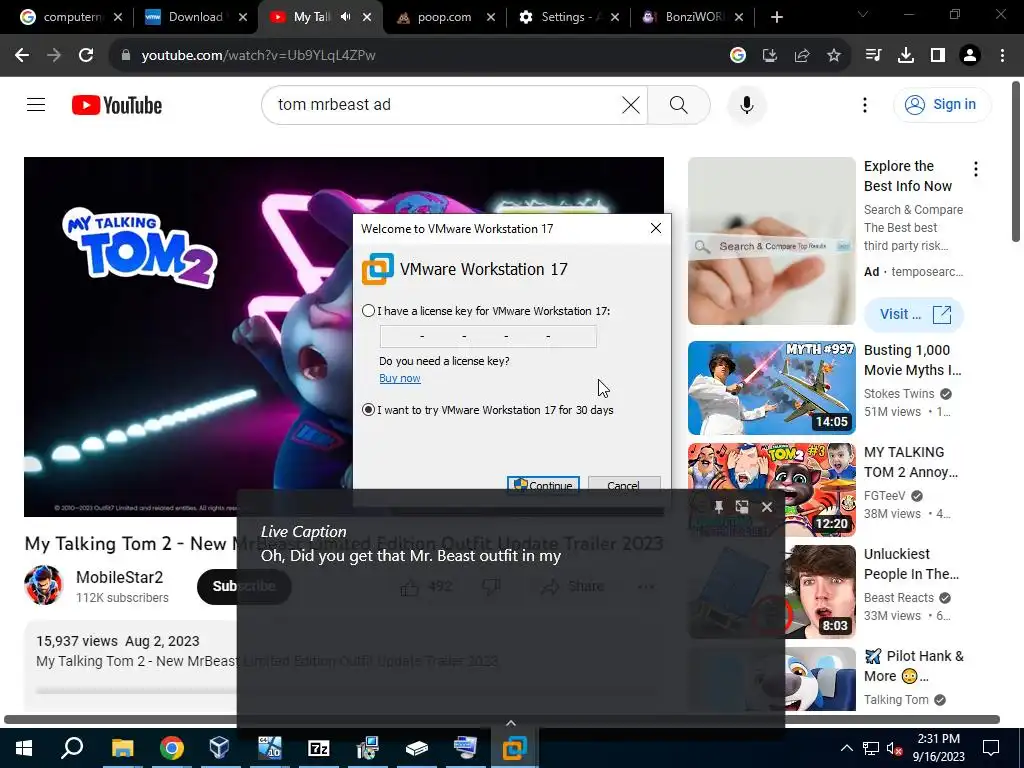Open the ad options three-dot menu
The height and width of the screenshot is (768, 1024).
[976, 169]
